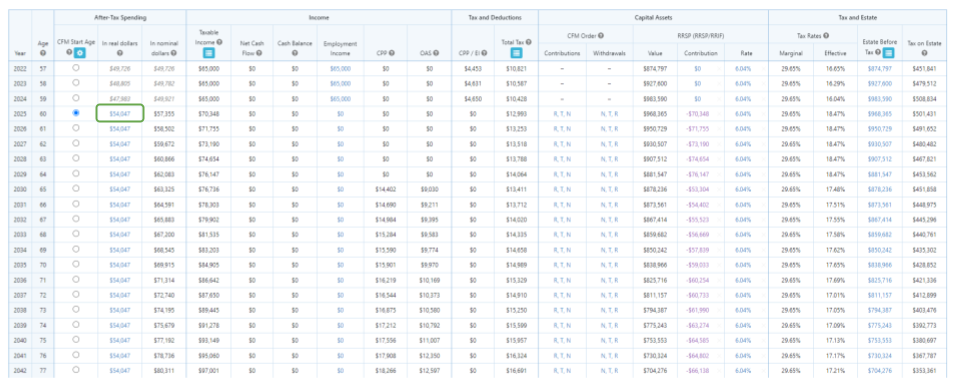Click 2022 Total Tax value $10,821
The height and width of the screenshot is (384, 960).
pyautogui.click(x=516, y=69)
